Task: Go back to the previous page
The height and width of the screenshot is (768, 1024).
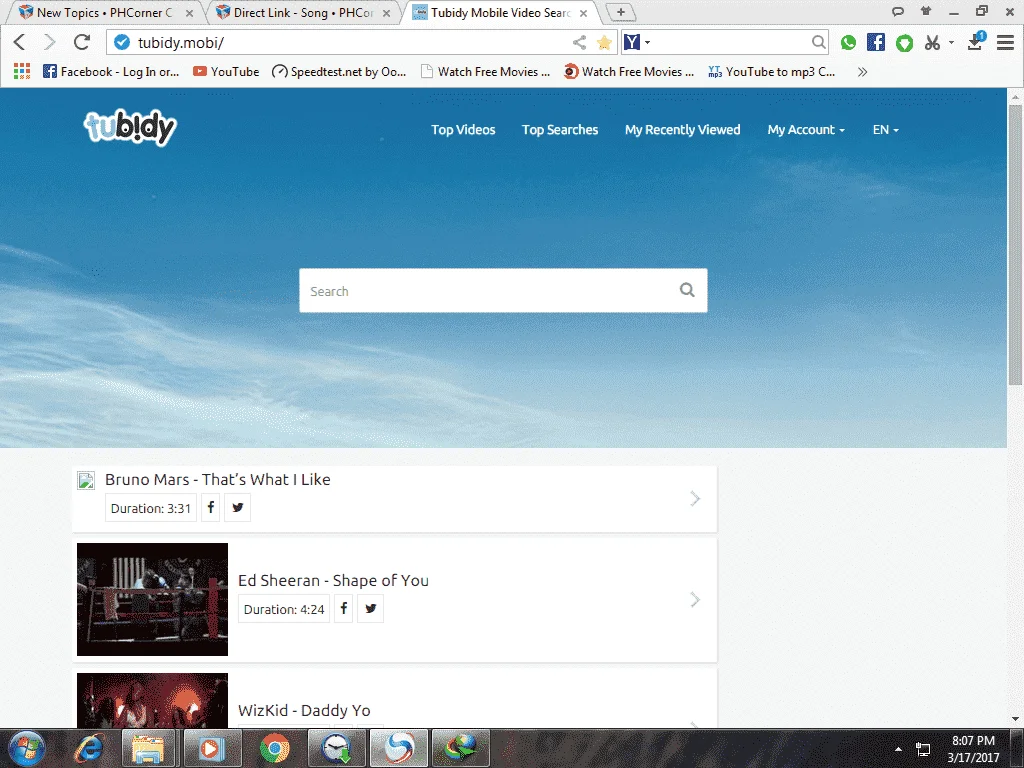Action: click(20, 42)
